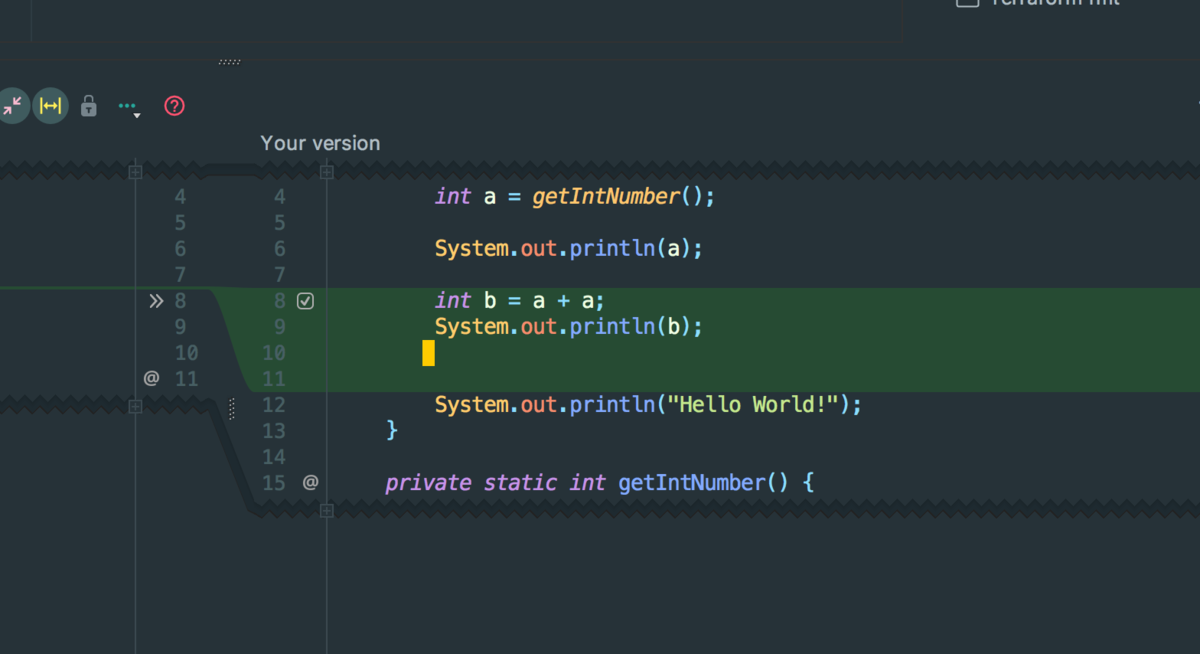Click the double-arrow apply change icon at line 8
Screen dimensions: 1200x654
click(156, 301)
